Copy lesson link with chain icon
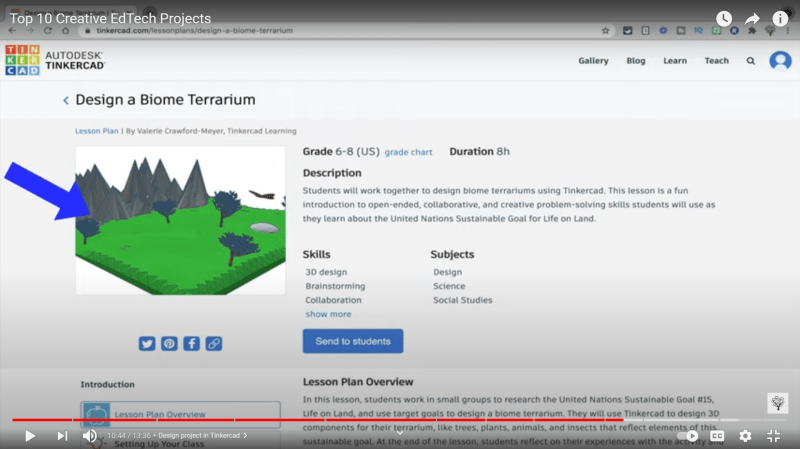 [213, 343]
